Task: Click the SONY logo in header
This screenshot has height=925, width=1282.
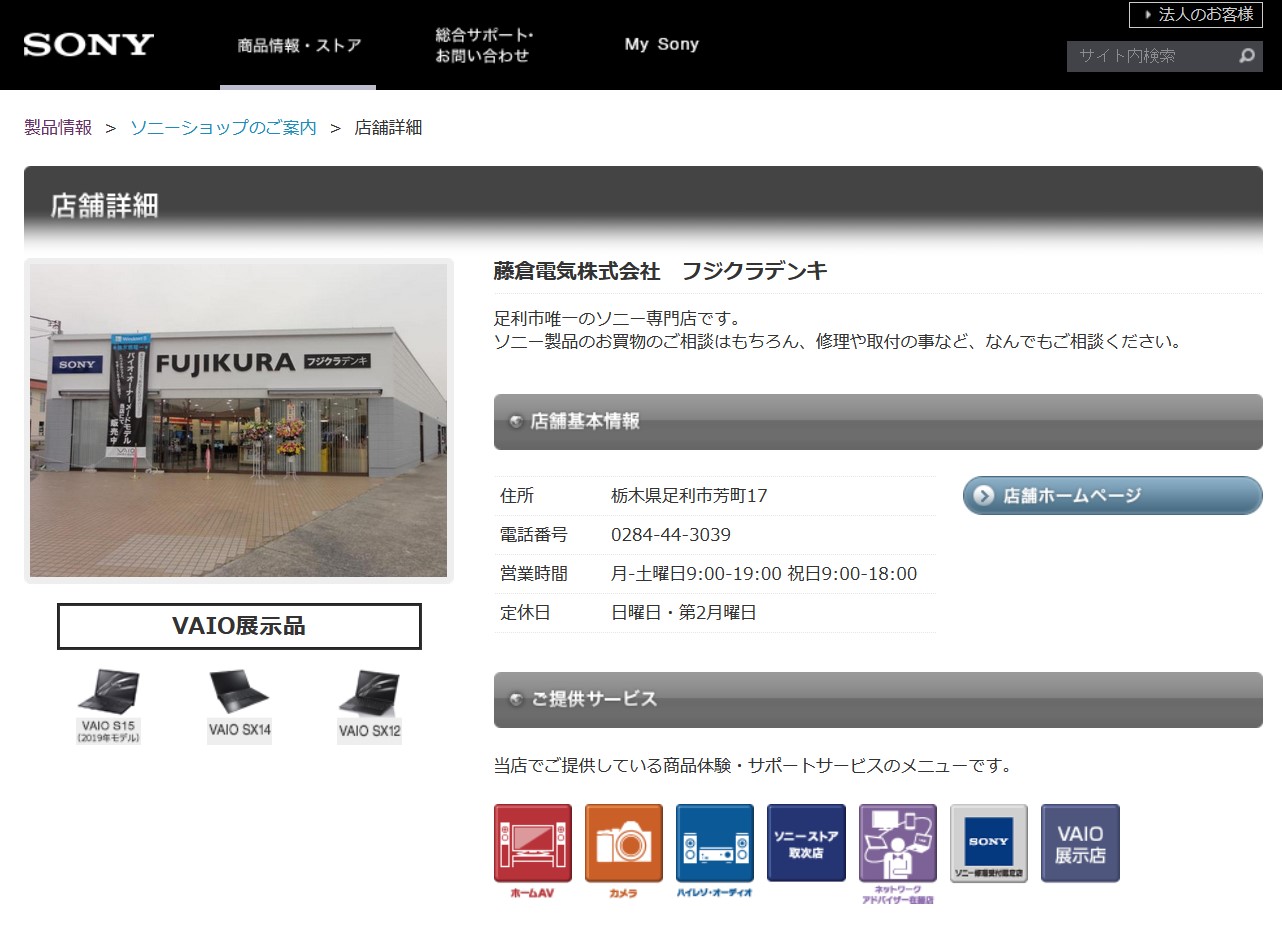Action: [88, 44]
